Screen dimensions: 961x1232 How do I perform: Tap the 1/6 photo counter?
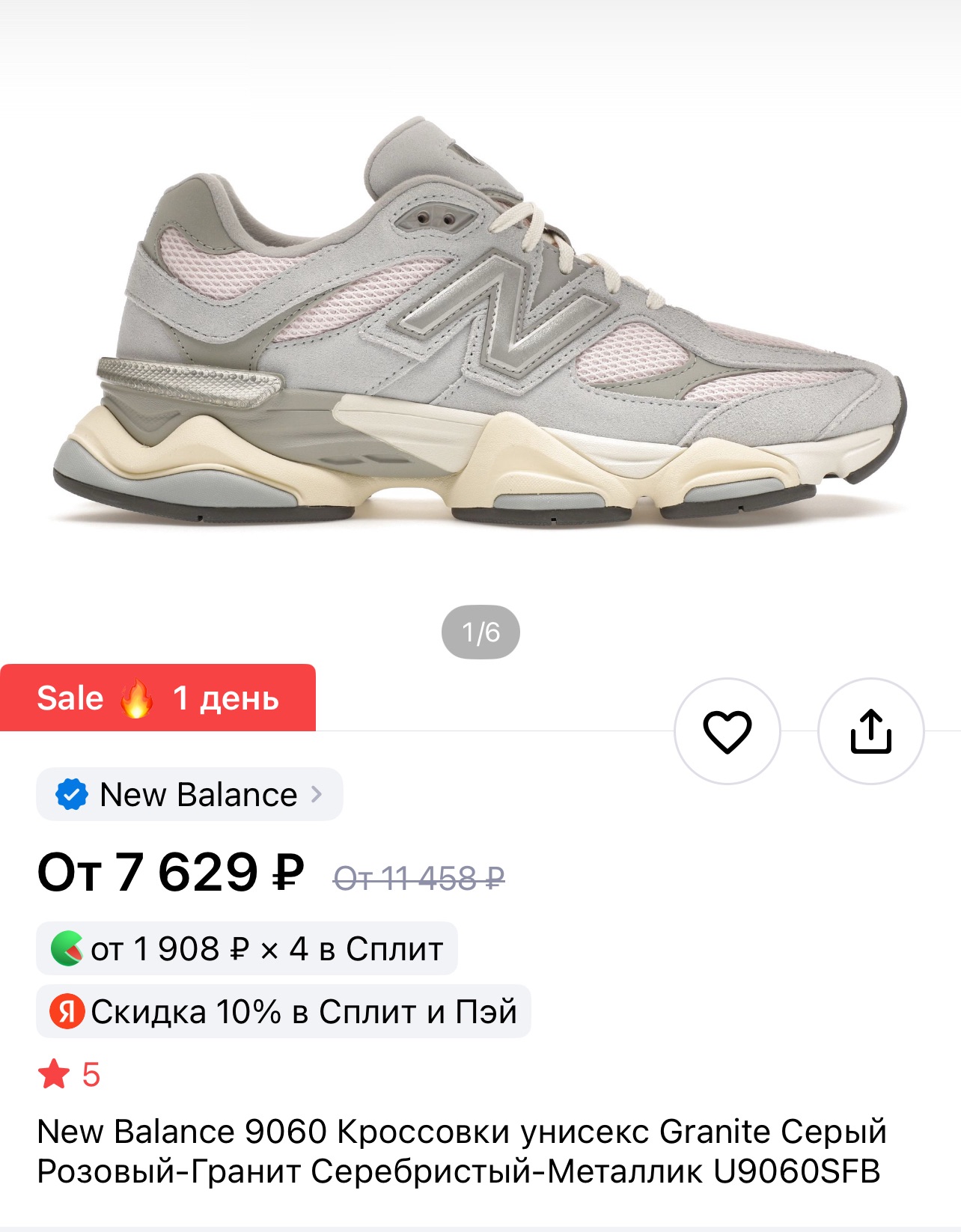pyautogui.click(x=481, y=632)
